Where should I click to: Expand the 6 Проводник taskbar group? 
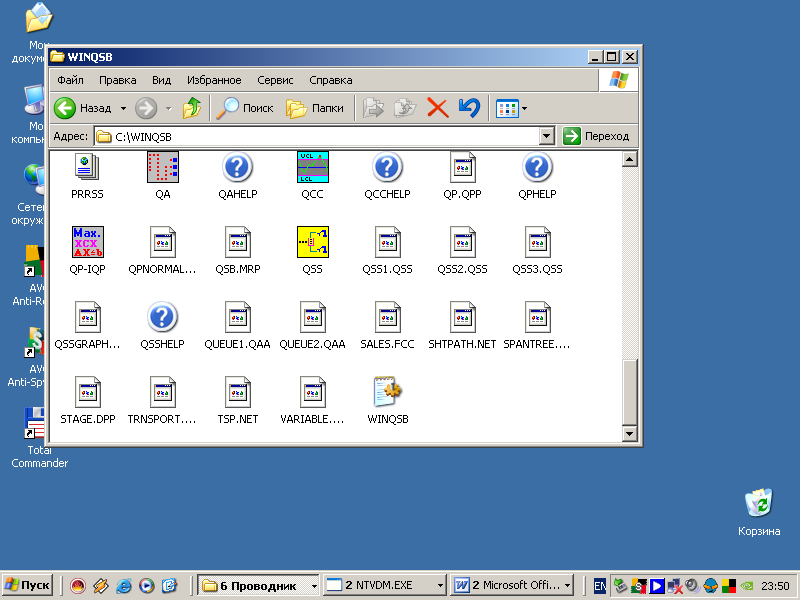(x=314, y=586)
